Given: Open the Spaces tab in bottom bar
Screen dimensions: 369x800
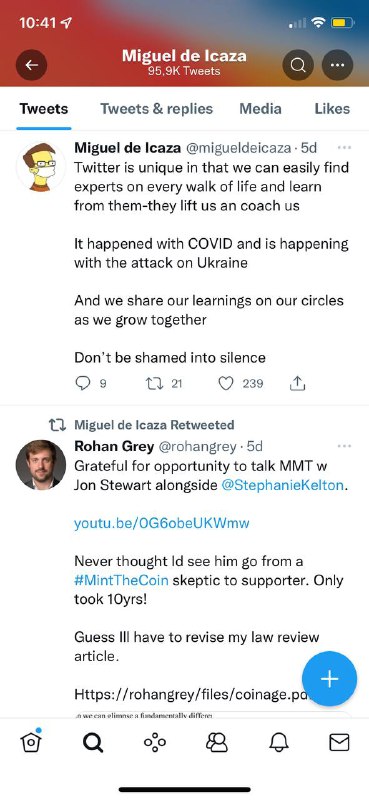Looking at the screenshot, I should (155, 742).
